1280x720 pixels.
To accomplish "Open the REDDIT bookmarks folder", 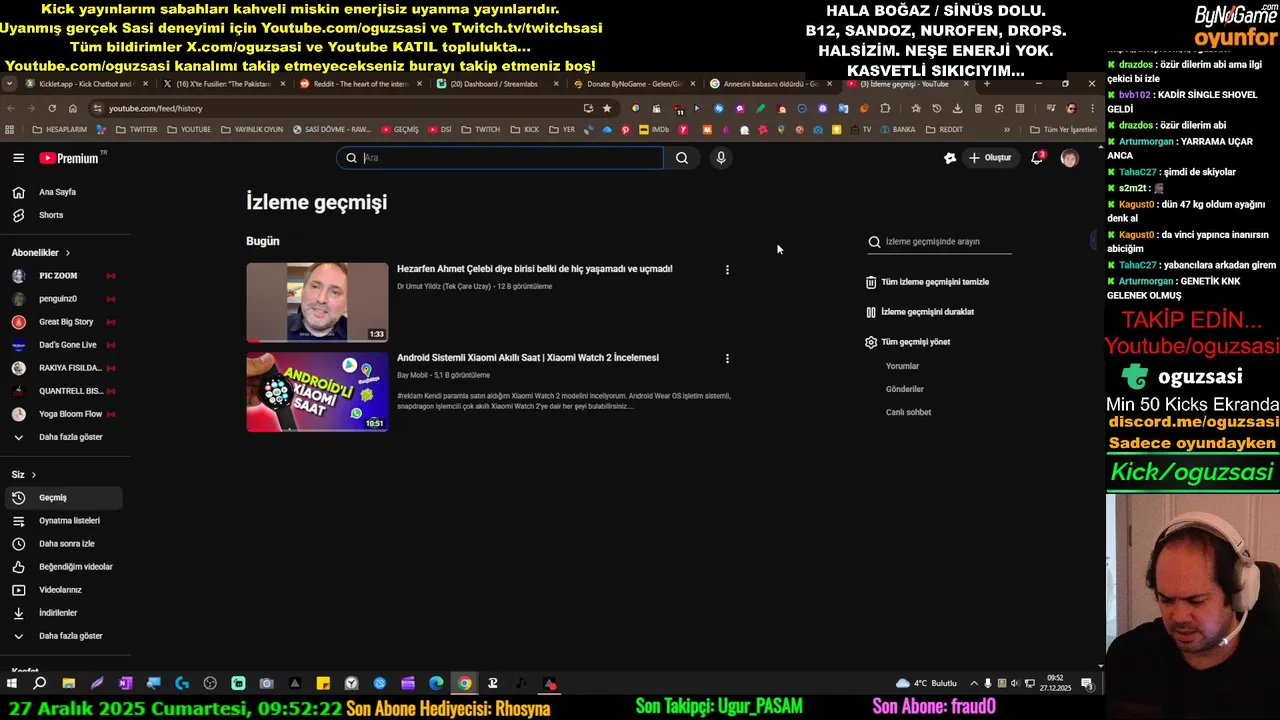I will (945, 130).
